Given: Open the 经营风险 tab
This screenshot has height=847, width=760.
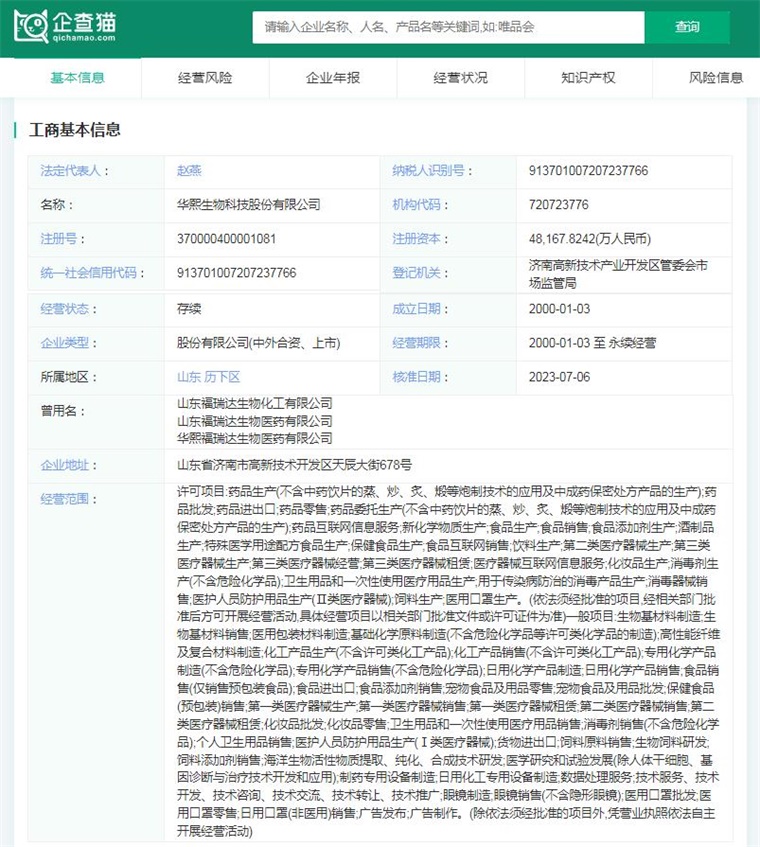Looking at the screenshot, I should click(205, 78).
